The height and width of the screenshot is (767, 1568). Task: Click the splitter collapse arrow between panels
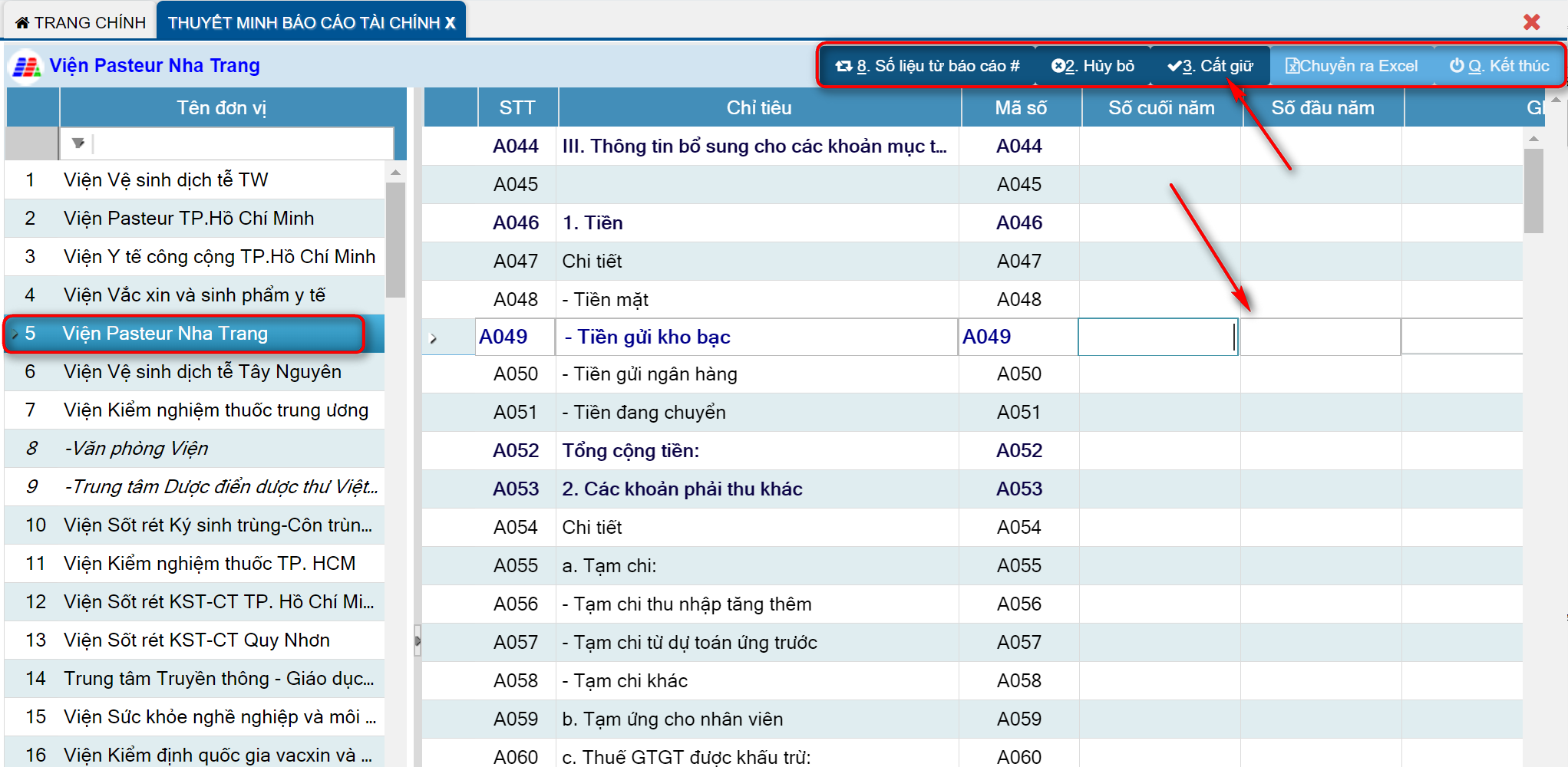tap(418, 640)
